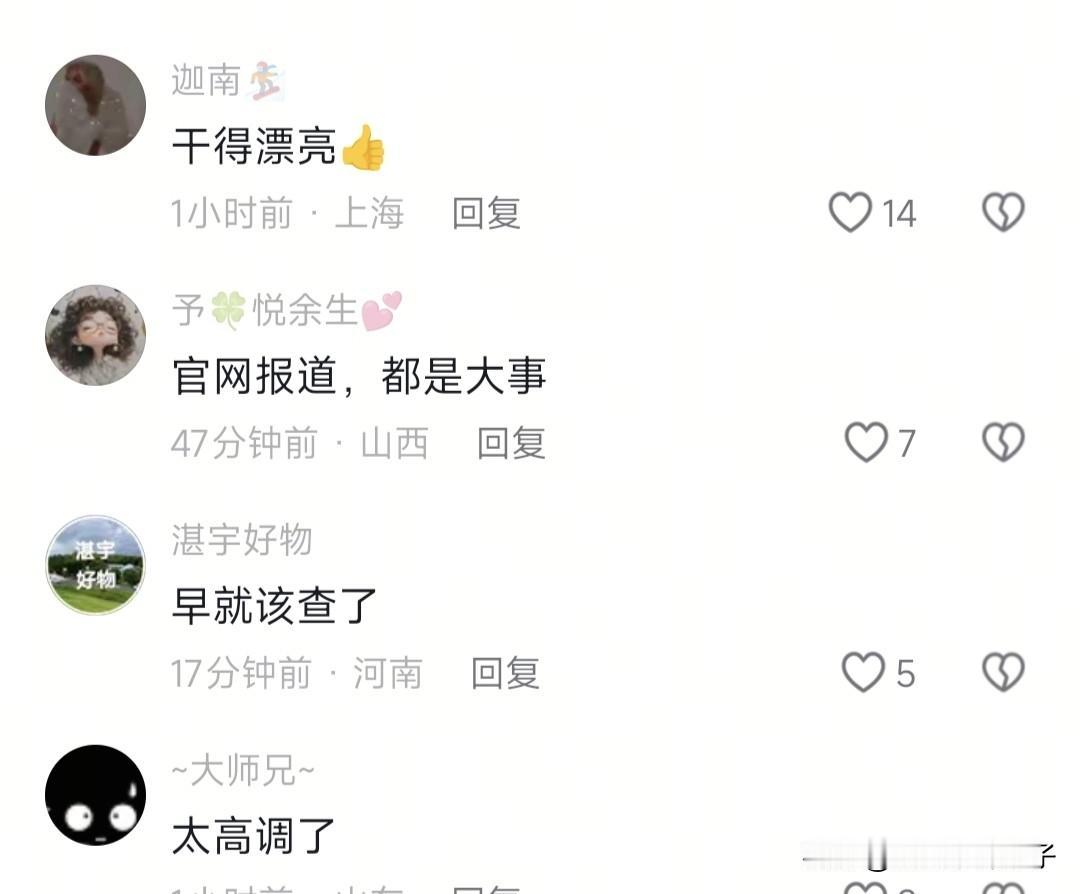
Task: Dislike the 干得漂亮 comment
Action: pyautogui.click(x=1003, y=212)
